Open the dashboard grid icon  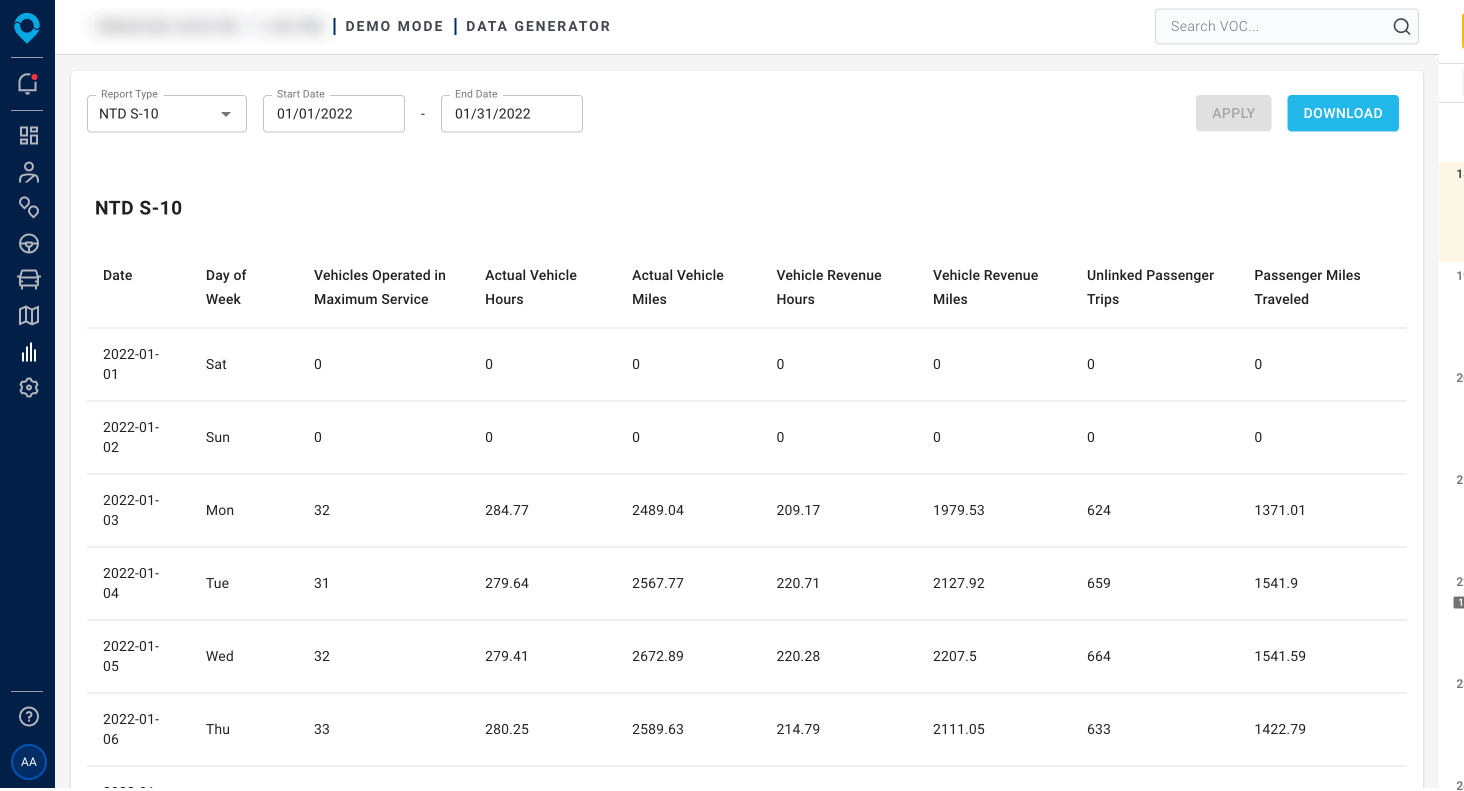28,135
